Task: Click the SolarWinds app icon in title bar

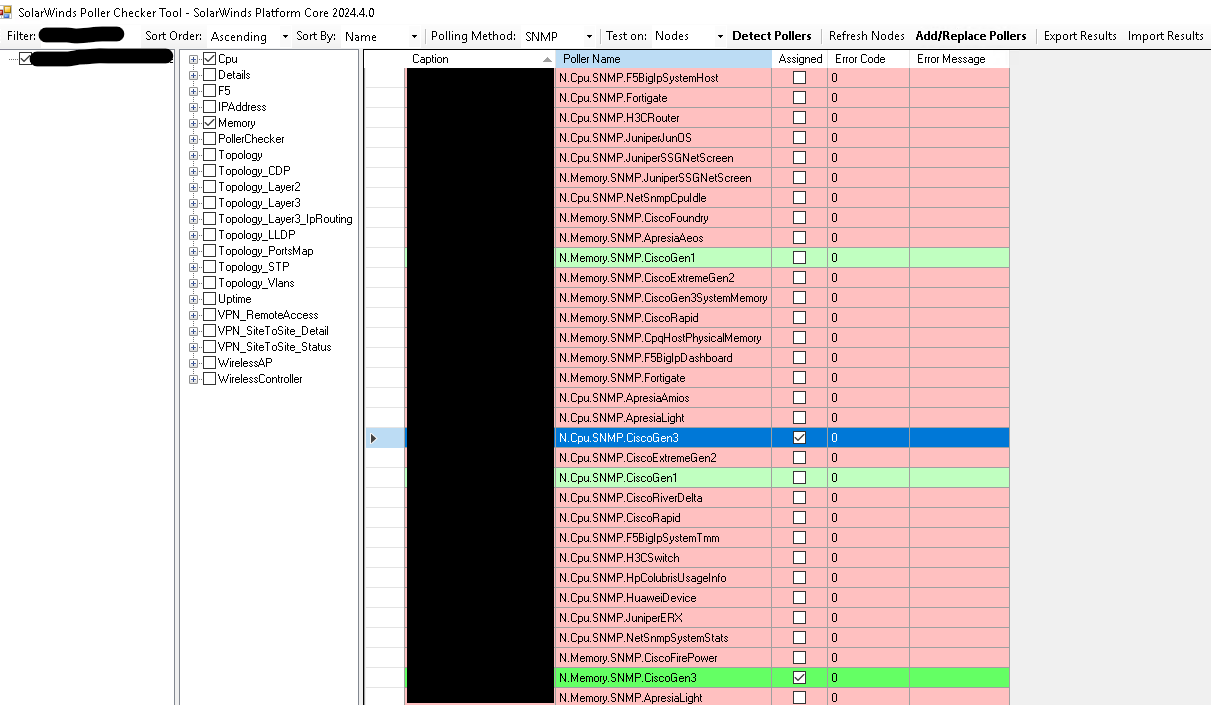Action: click(5, 11)
